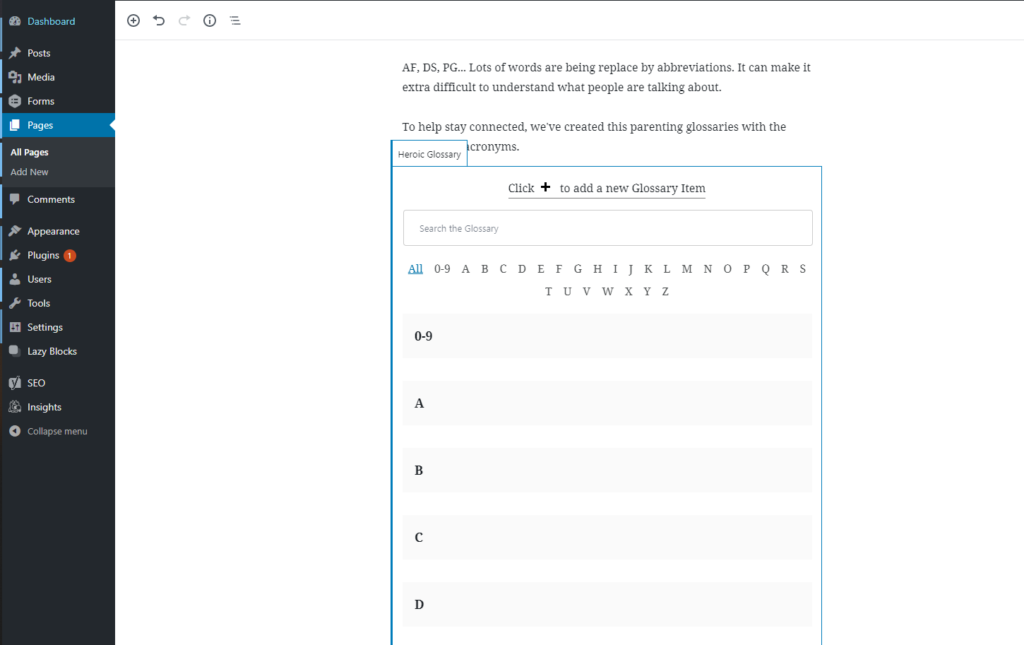The height and width of the screenshot is (645, 1024).
Task: Open the Posts menu
Action: click(38, 53)
